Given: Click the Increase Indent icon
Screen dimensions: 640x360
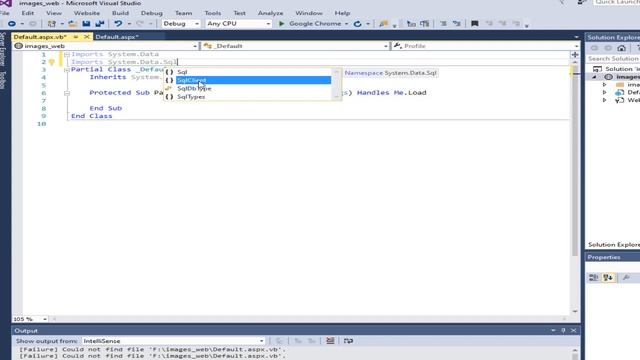Looking at the screenshot, I should (x=424, y=24).
